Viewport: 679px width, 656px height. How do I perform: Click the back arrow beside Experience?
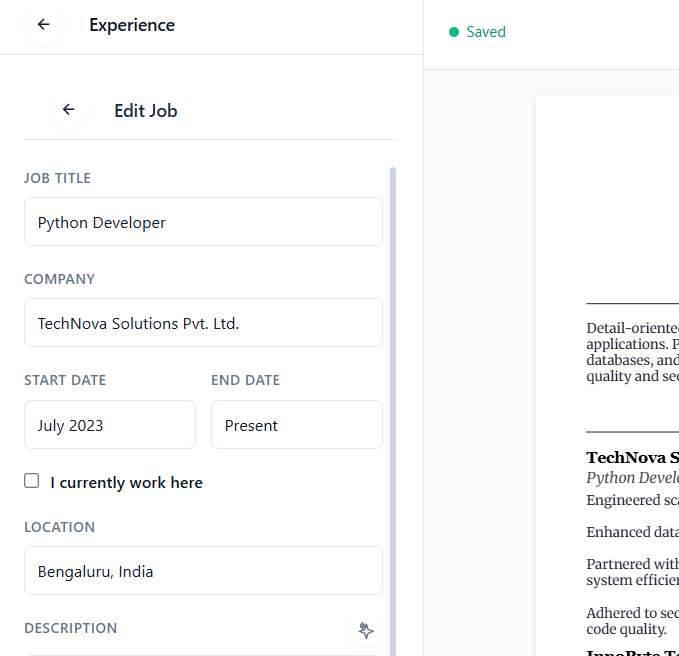43,25
